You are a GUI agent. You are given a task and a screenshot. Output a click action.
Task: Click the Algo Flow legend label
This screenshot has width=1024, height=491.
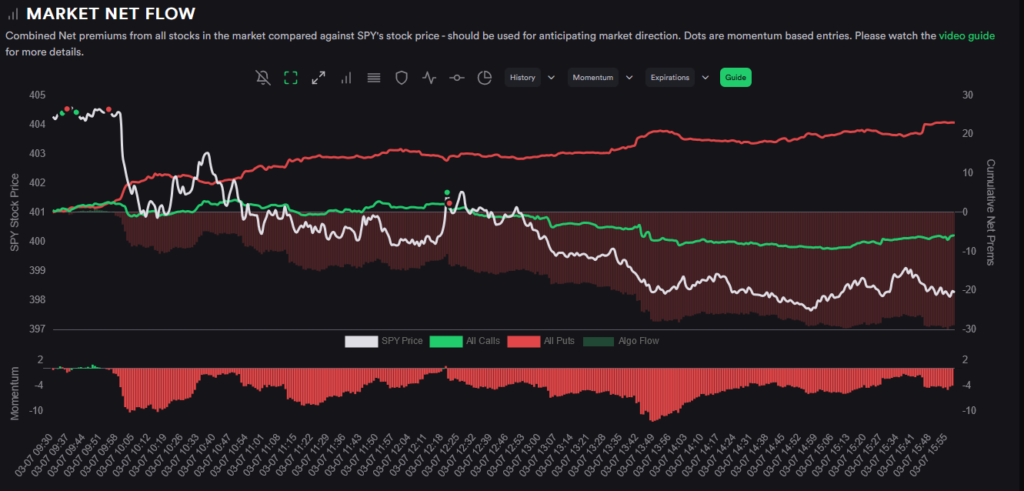point(638,341)
